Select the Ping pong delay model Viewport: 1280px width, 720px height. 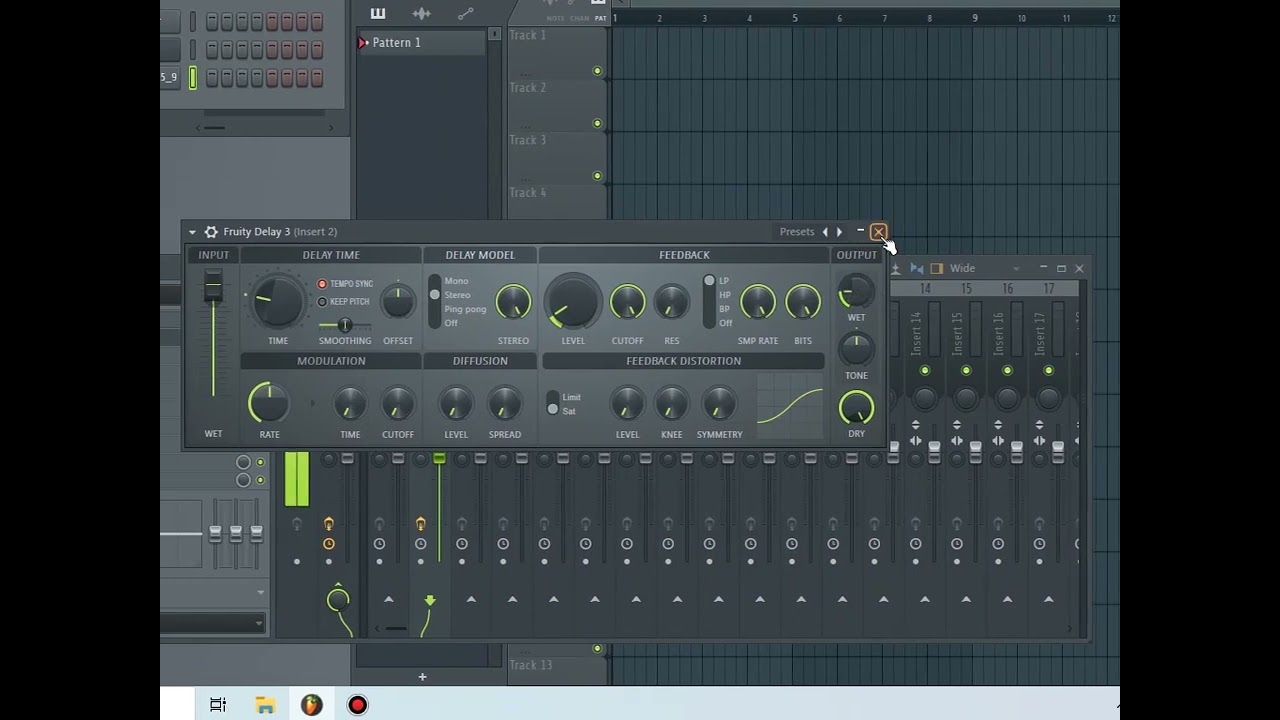tap(465, 309)
